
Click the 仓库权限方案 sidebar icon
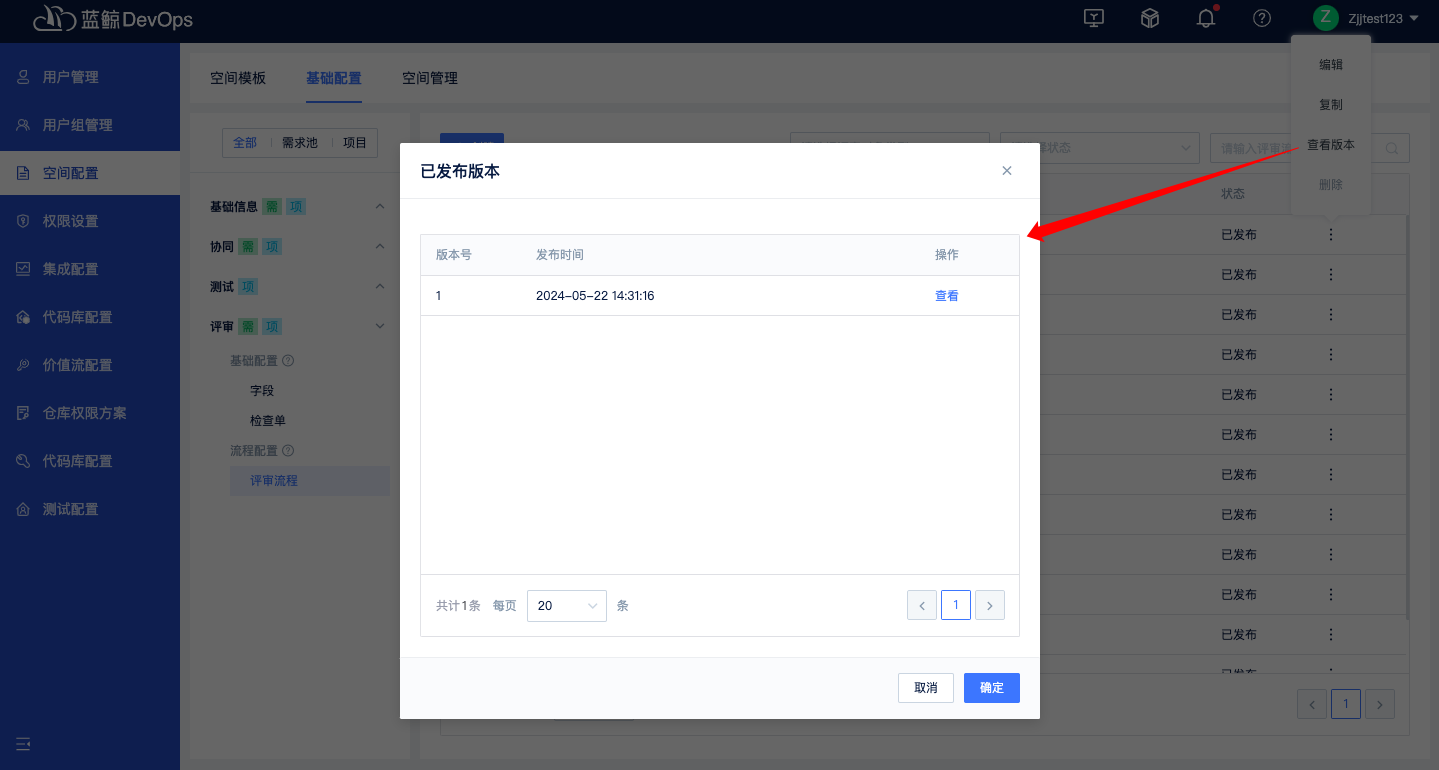(x=23, y=413)
